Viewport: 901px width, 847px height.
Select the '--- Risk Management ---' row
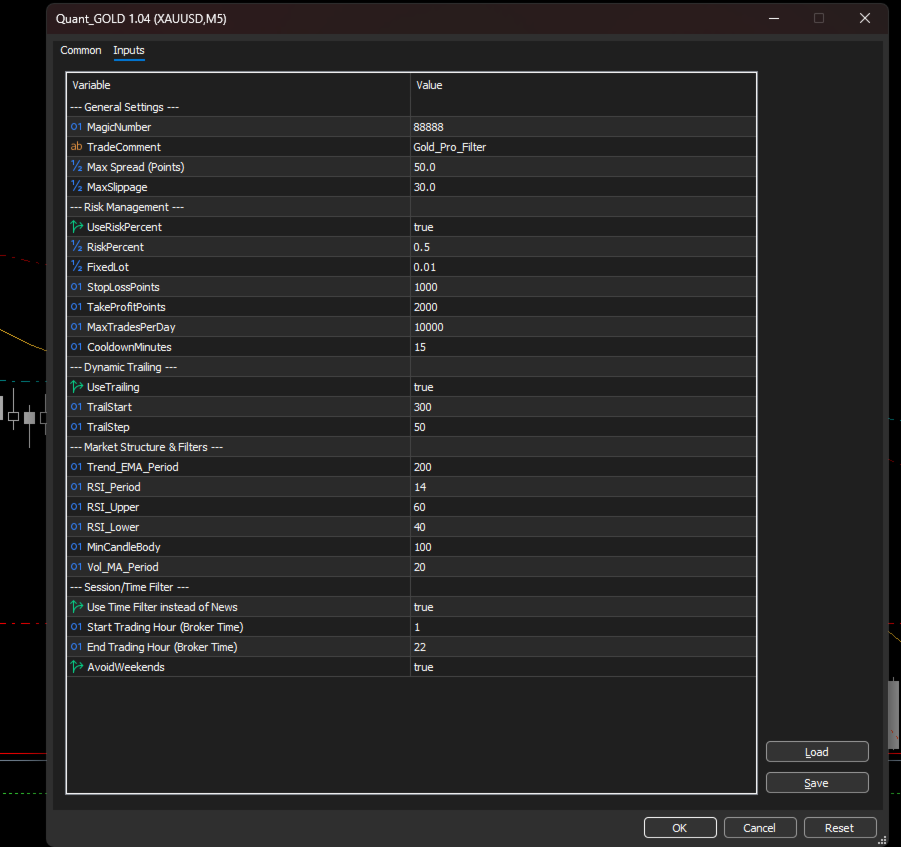pyautogui.click(x=411, y=207)
